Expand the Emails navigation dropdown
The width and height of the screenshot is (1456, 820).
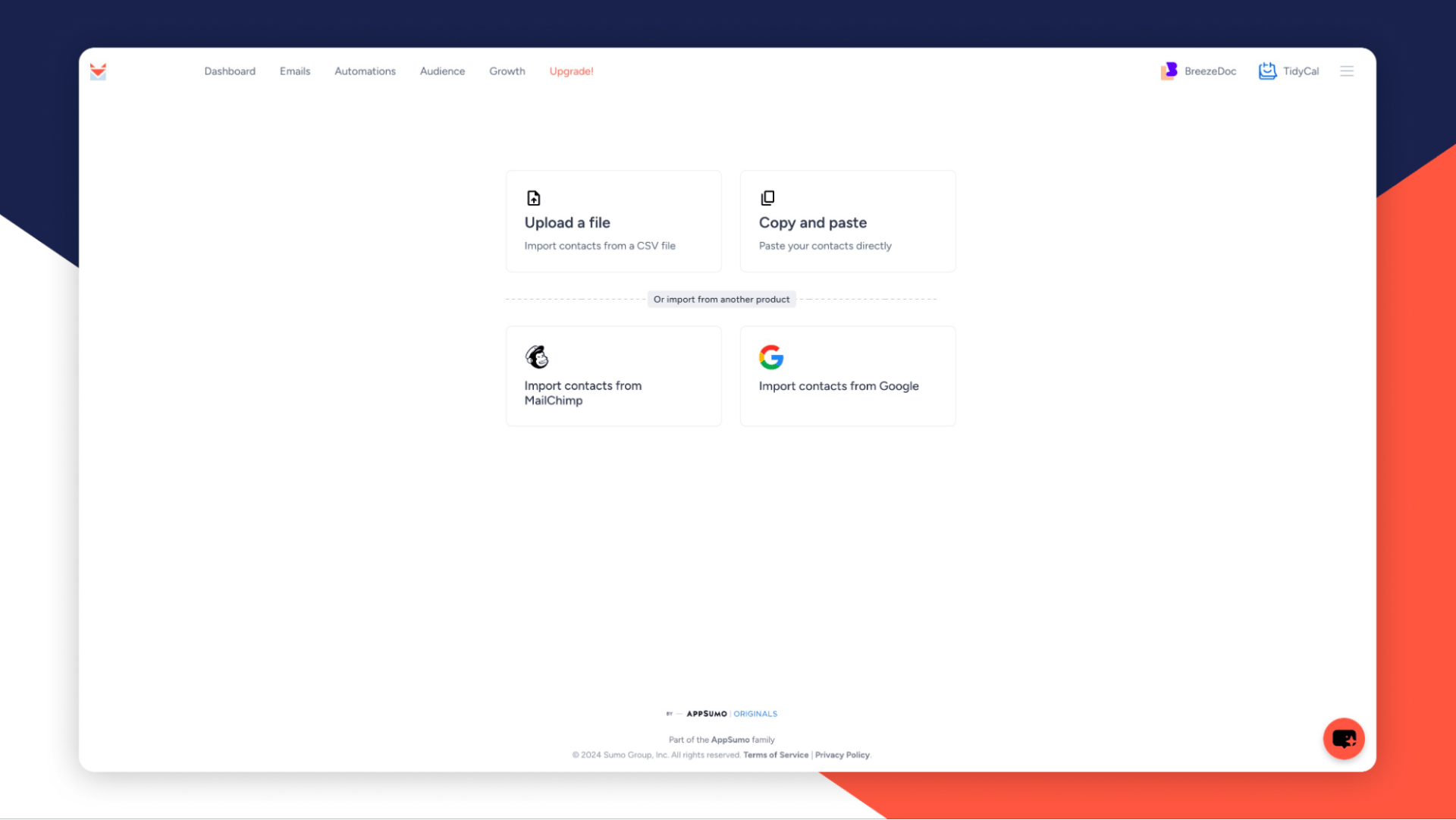294,71
